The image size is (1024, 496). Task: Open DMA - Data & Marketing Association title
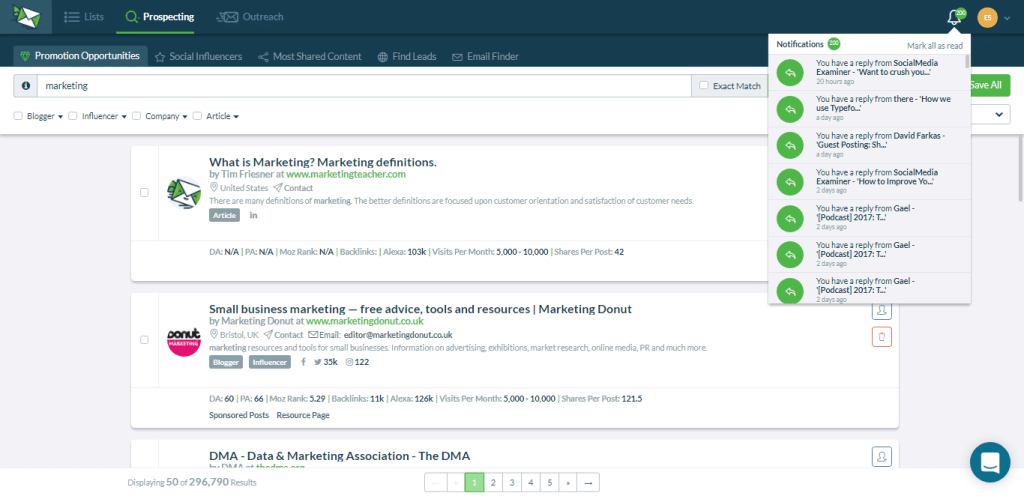coord(340,456)
